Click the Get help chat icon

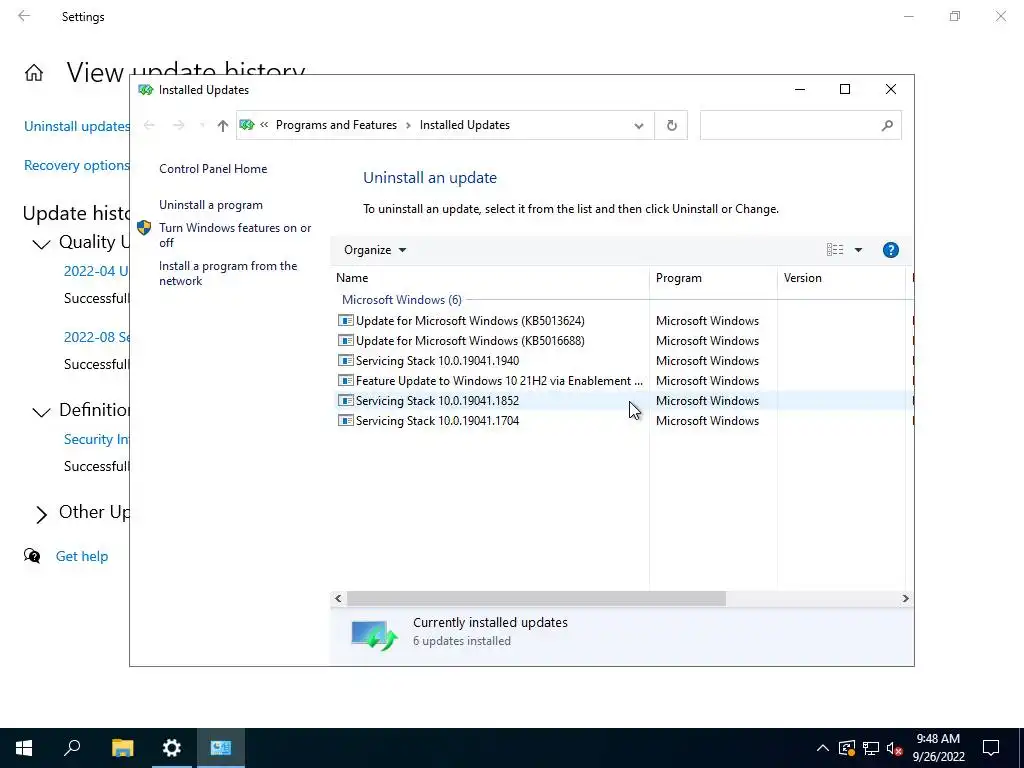pos(32,556)
